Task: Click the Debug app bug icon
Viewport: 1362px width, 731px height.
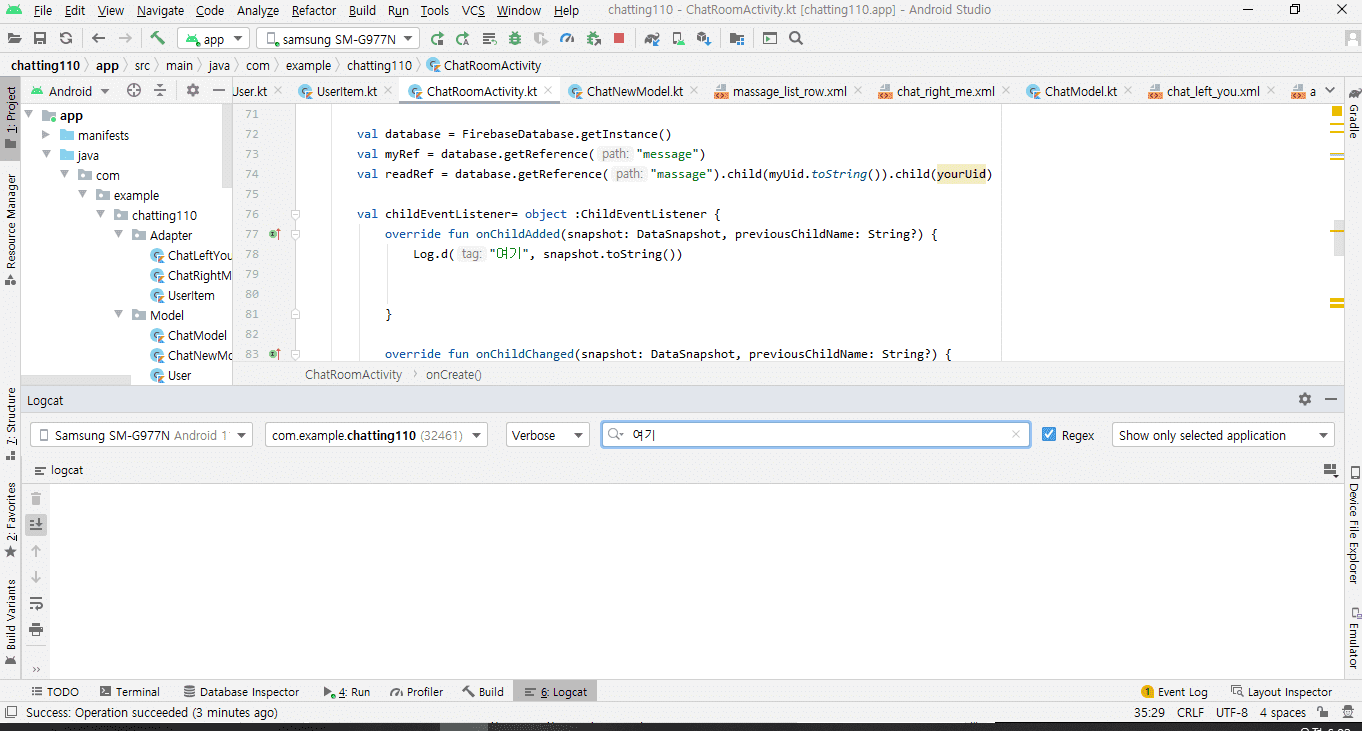Action: click(515, 39)
